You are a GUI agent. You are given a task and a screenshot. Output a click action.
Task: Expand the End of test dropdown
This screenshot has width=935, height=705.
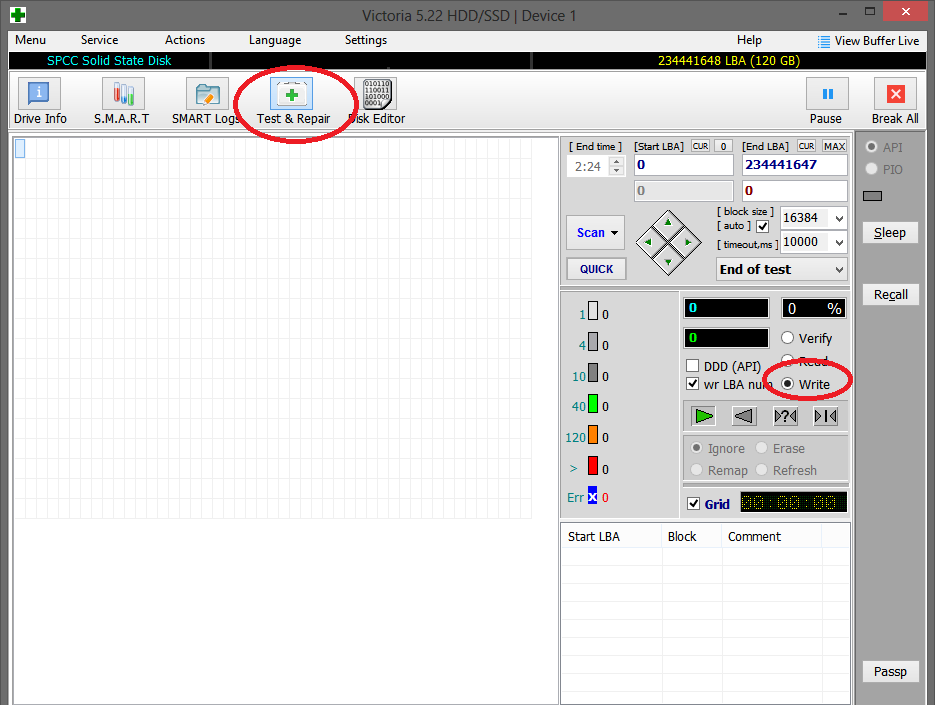[839, 270]
